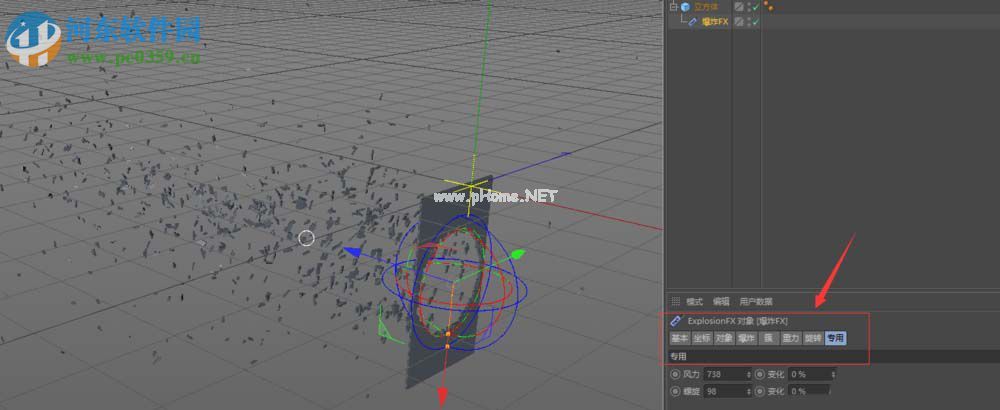Switch to the 重力 tab

791,338
